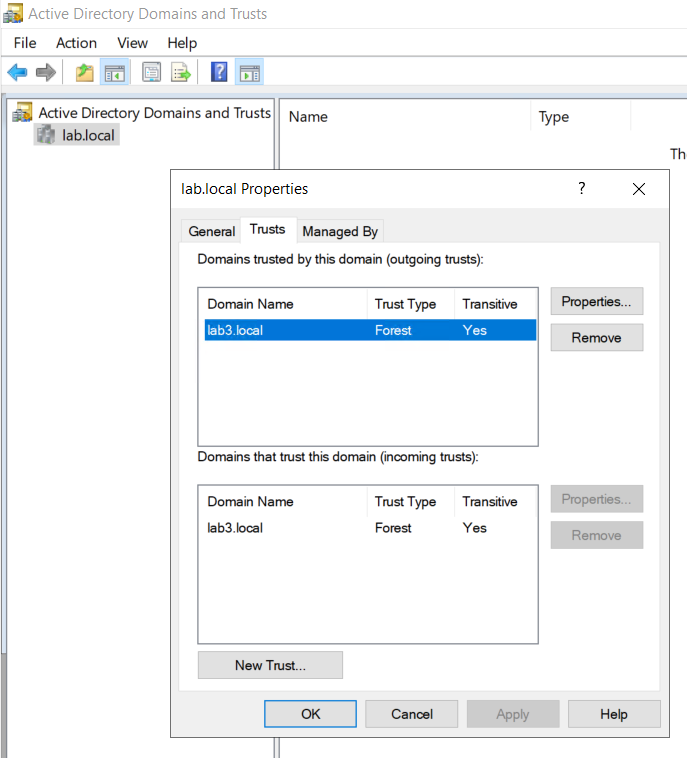Click Remove button for incoming trusts
Viewport: 687px width, 758px height.
(x=597, y=535)
